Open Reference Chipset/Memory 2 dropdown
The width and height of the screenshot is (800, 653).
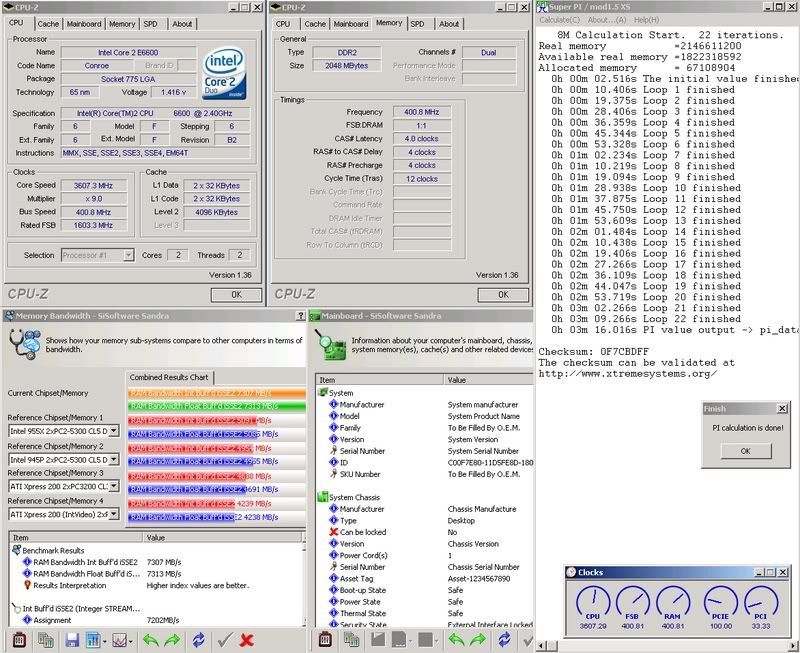(x=114, y=459)
